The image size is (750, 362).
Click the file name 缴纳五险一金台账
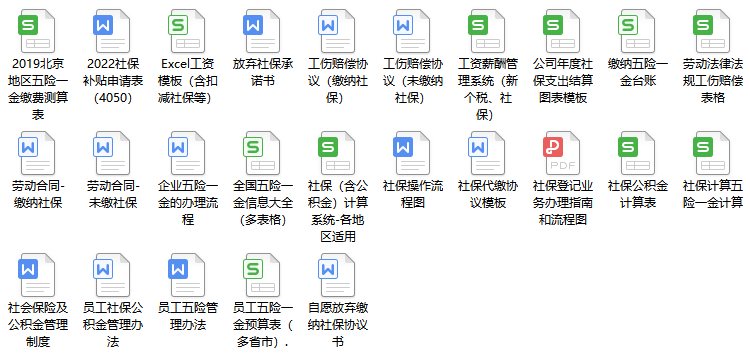(x=638, y=72)
